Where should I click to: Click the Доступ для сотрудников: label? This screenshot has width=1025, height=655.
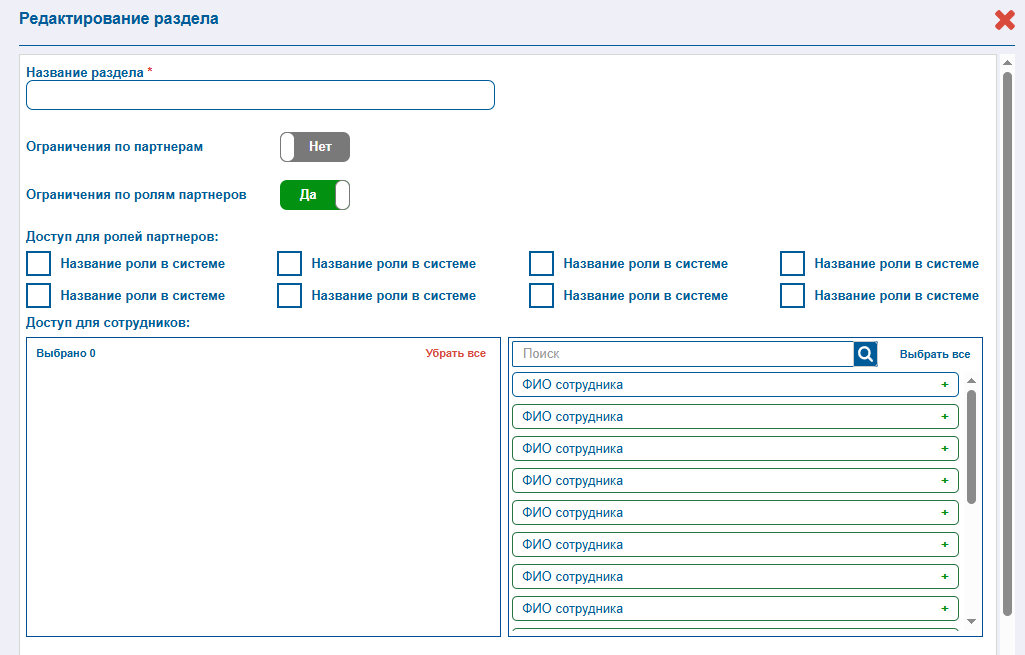pos(108,322)
